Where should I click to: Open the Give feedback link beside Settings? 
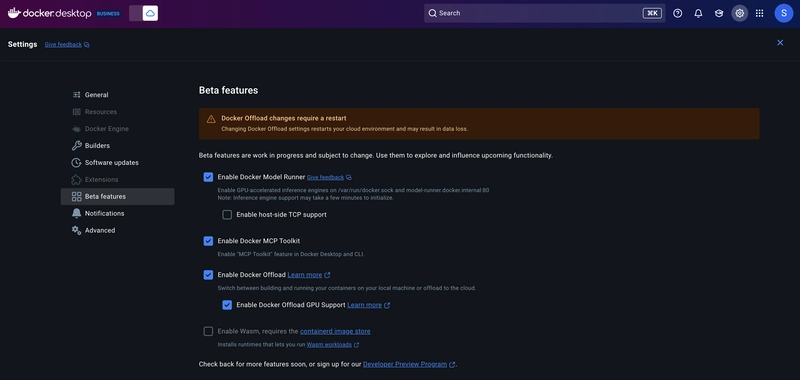[63, 45]
